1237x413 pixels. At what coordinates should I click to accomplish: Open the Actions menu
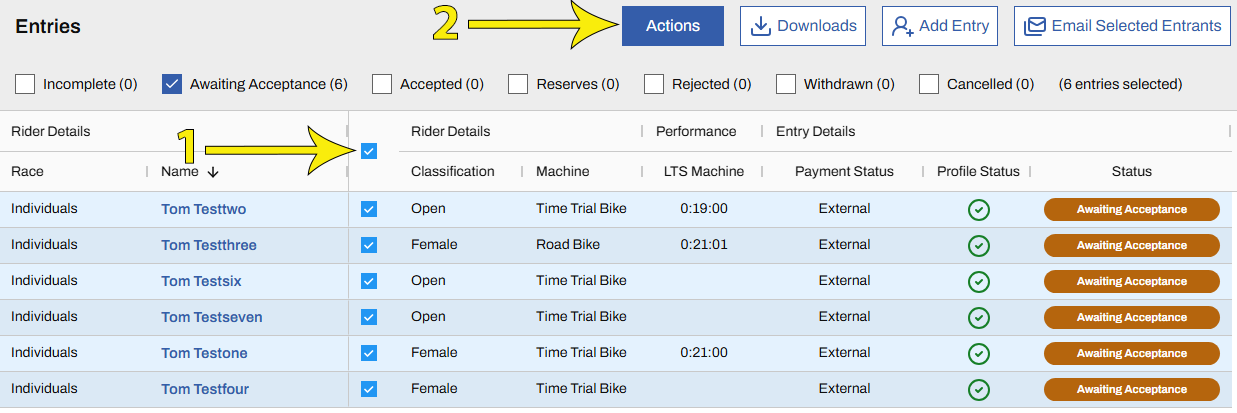tap(673, 26)
